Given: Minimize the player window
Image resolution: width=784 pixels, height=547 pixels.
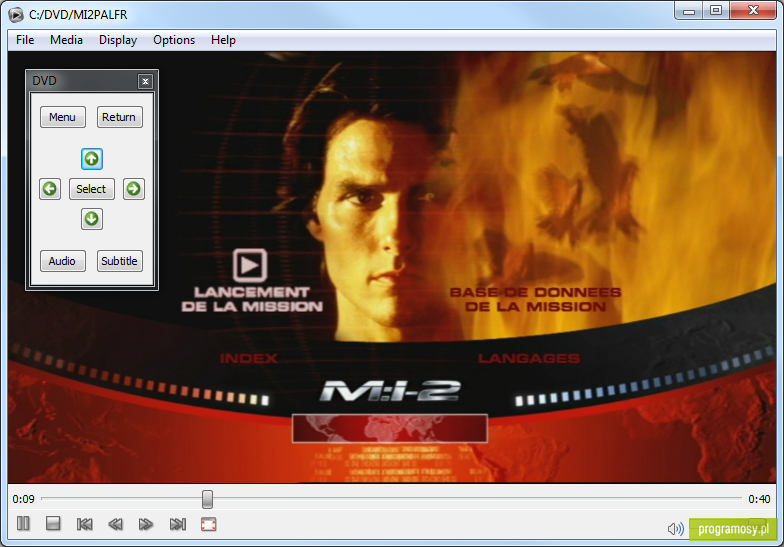Looking at the screenshot, I should point(689,10).
